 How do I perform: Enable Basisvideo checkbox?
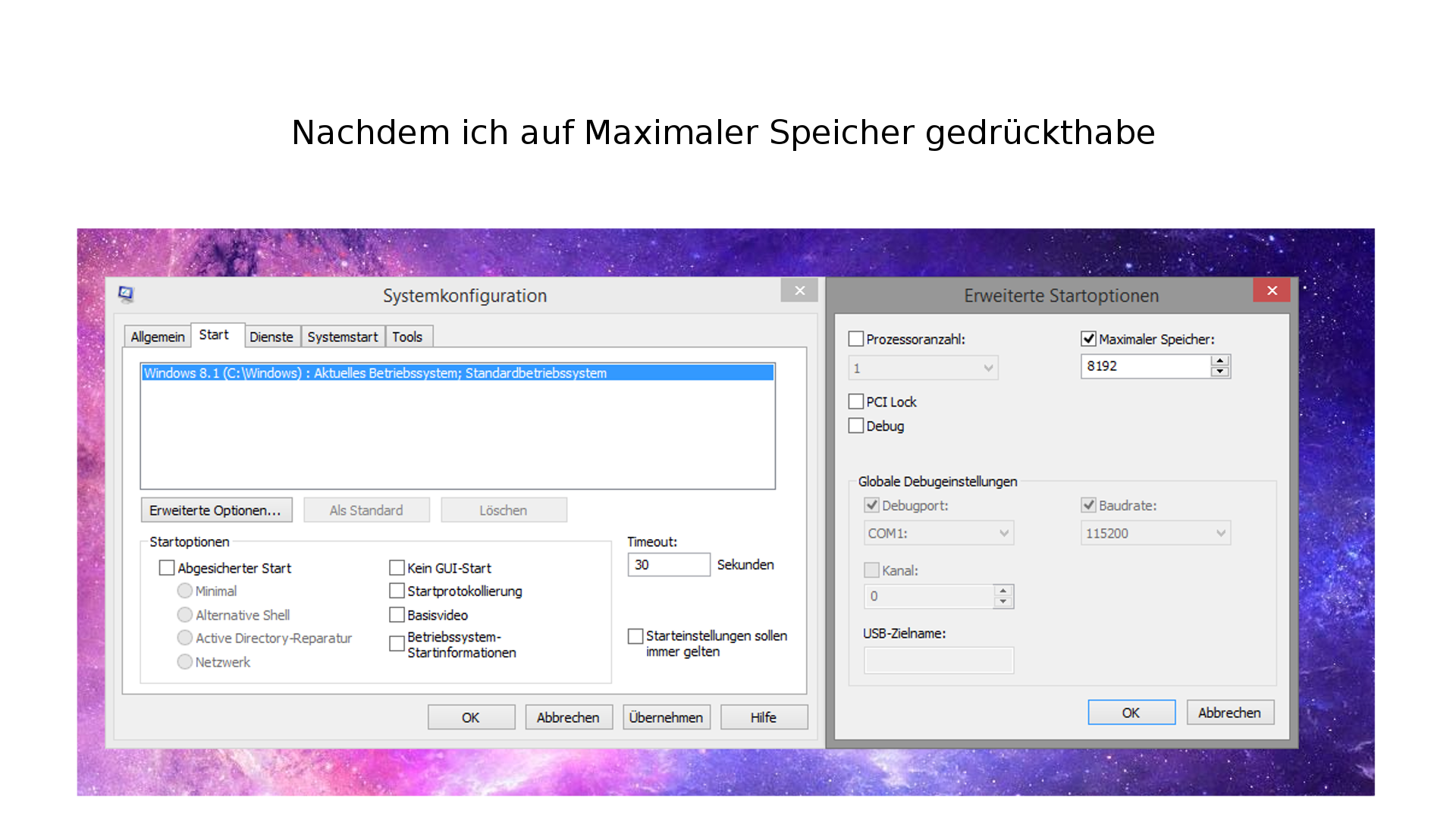click(x=397, y=614)
